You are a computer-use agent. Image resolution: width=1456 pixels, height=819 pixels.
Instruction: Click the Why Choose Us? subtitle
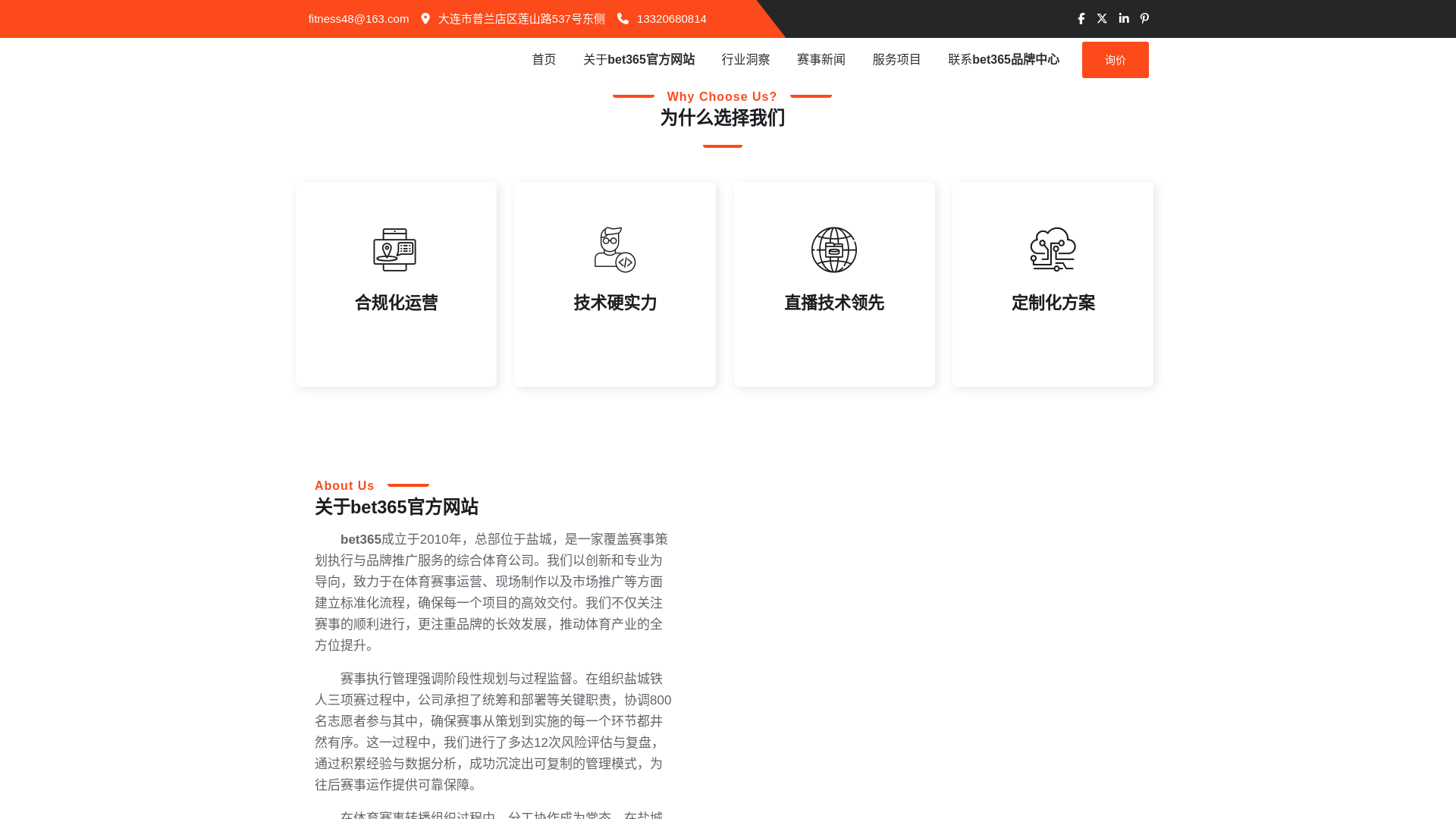click(x=722, y=97)
